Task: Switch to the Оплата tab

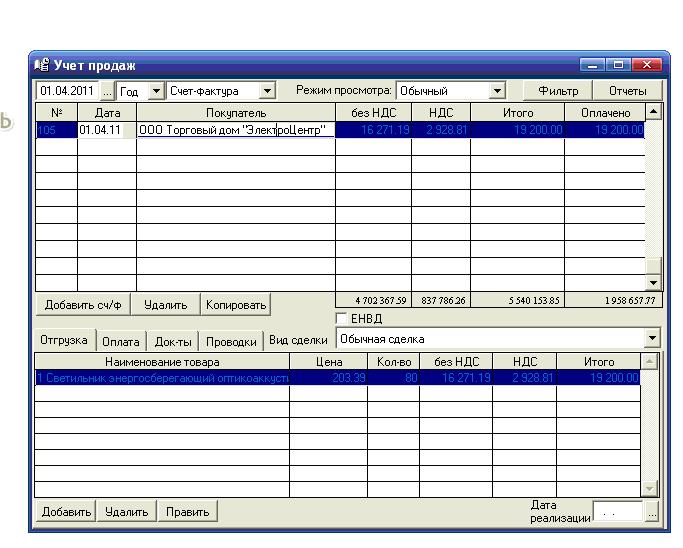Action: tap(121, 341)
